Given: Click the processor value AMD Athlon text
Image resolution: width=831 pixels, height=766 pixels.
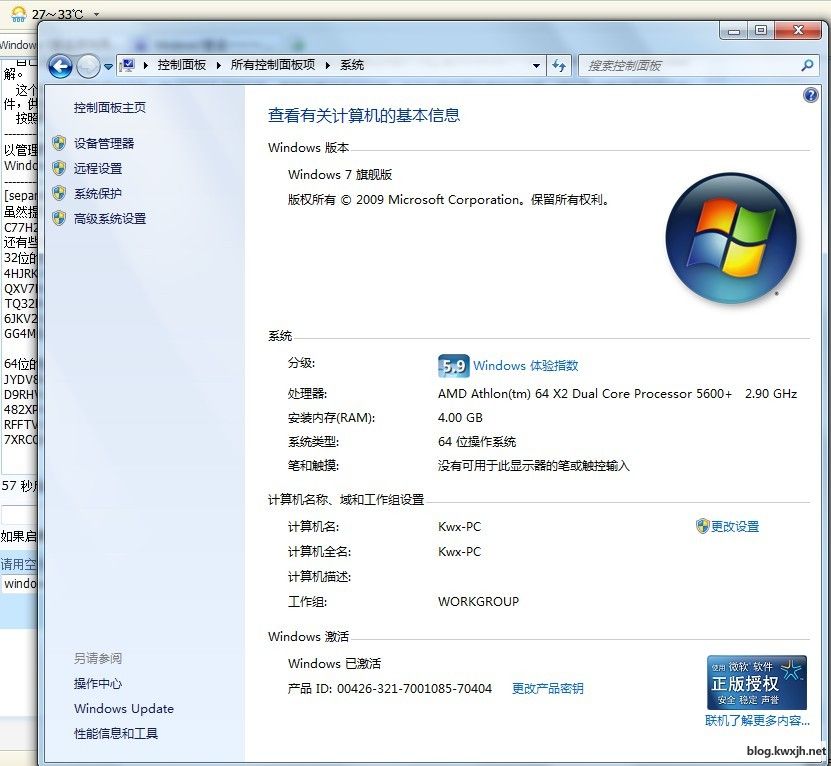Looking at the screenshot, I should click(617, 394).
